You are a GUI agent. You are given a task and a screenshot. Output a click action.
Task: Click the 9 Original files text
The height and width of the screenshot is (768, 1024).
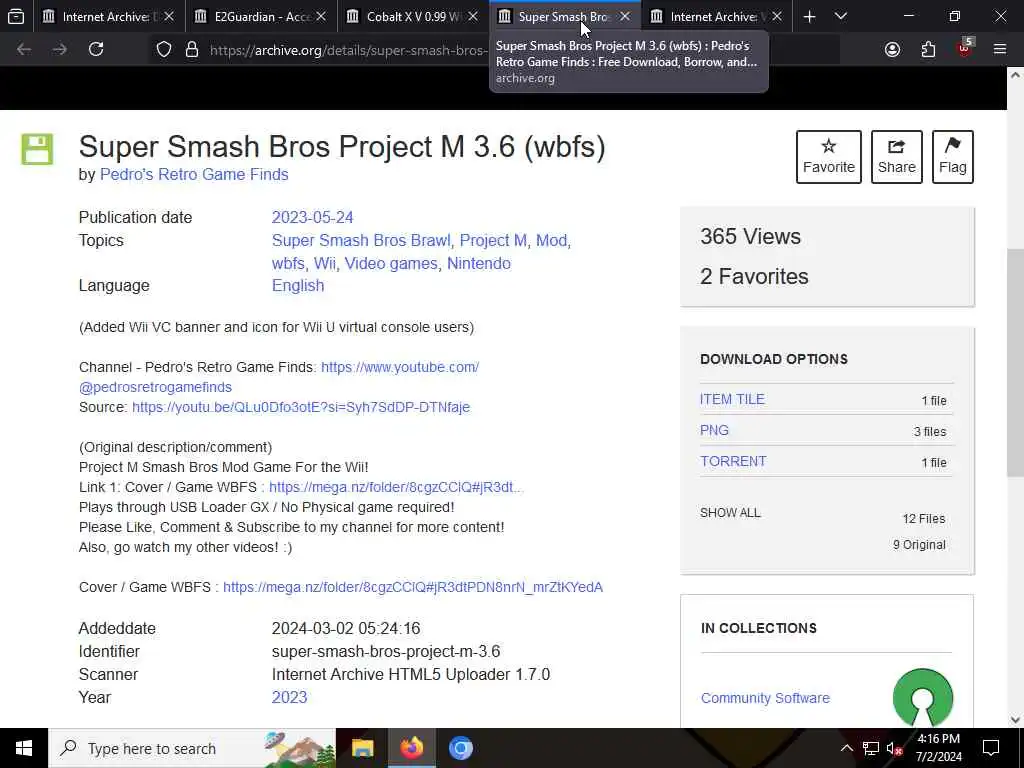[919, 545]
